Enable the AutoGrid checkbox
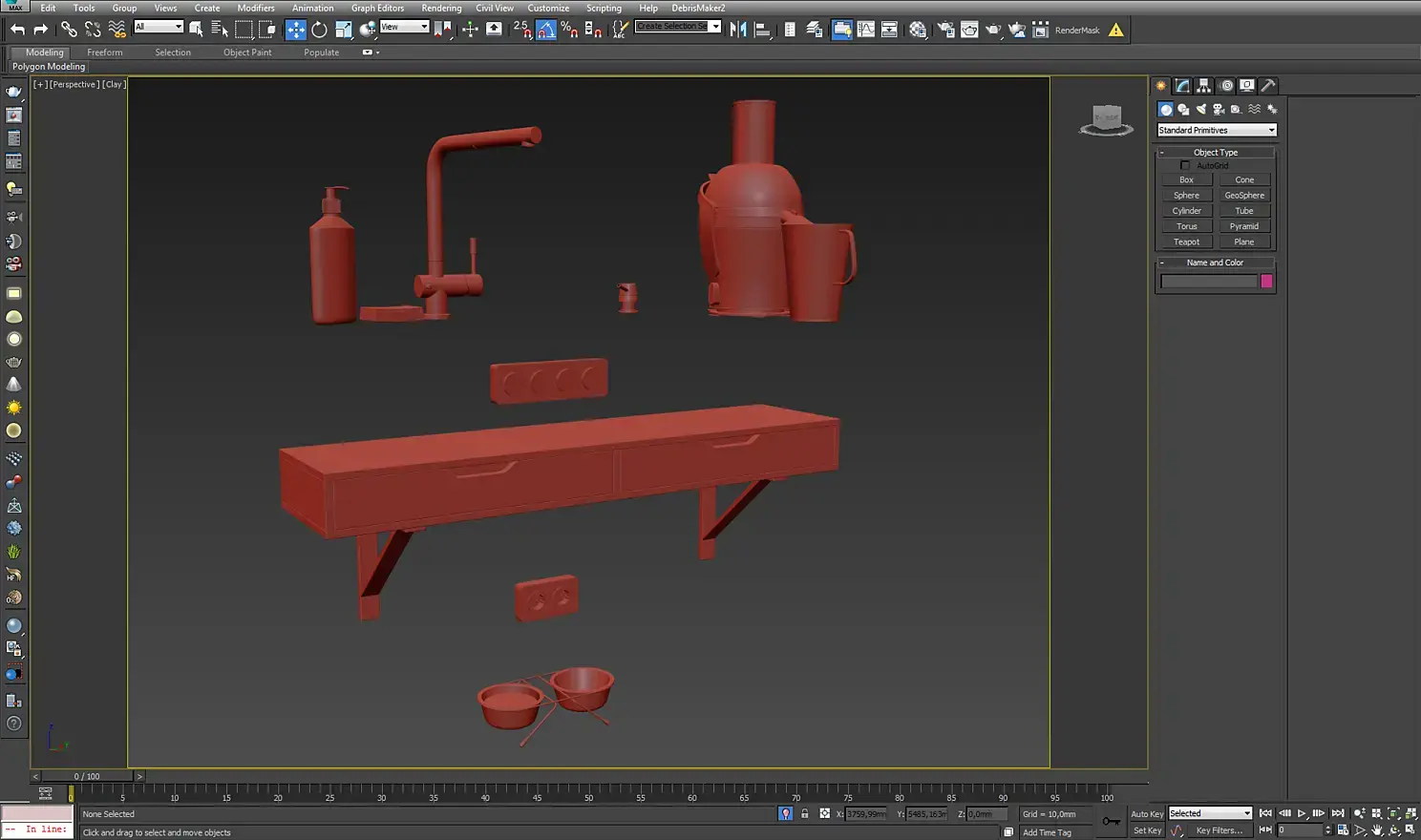1421x840 pixels. [1185, 165]
